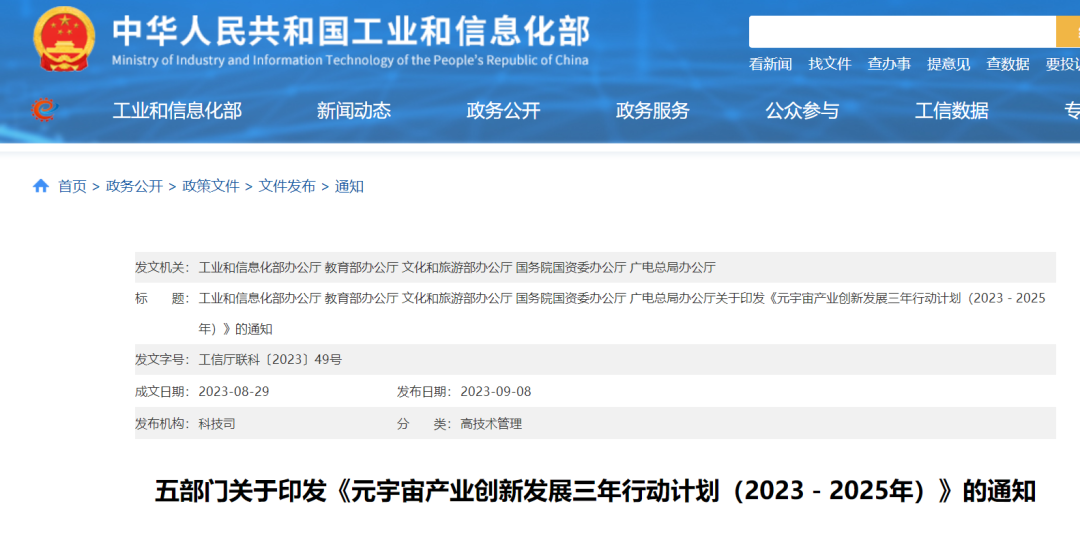Click the orange search button

(1067, 32)
